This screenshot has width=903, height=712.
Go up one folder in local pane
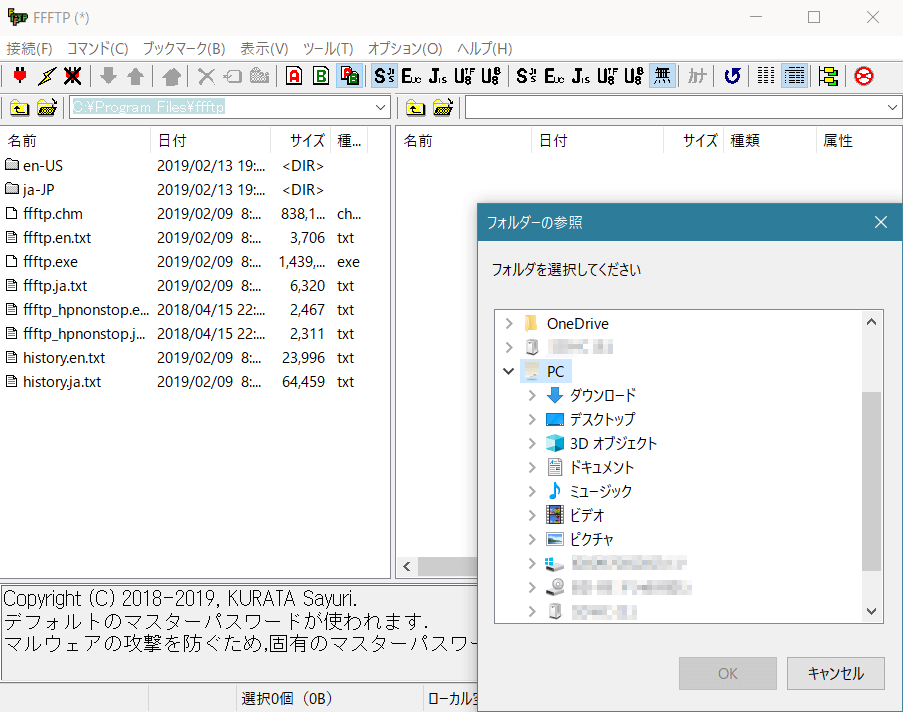19,107
